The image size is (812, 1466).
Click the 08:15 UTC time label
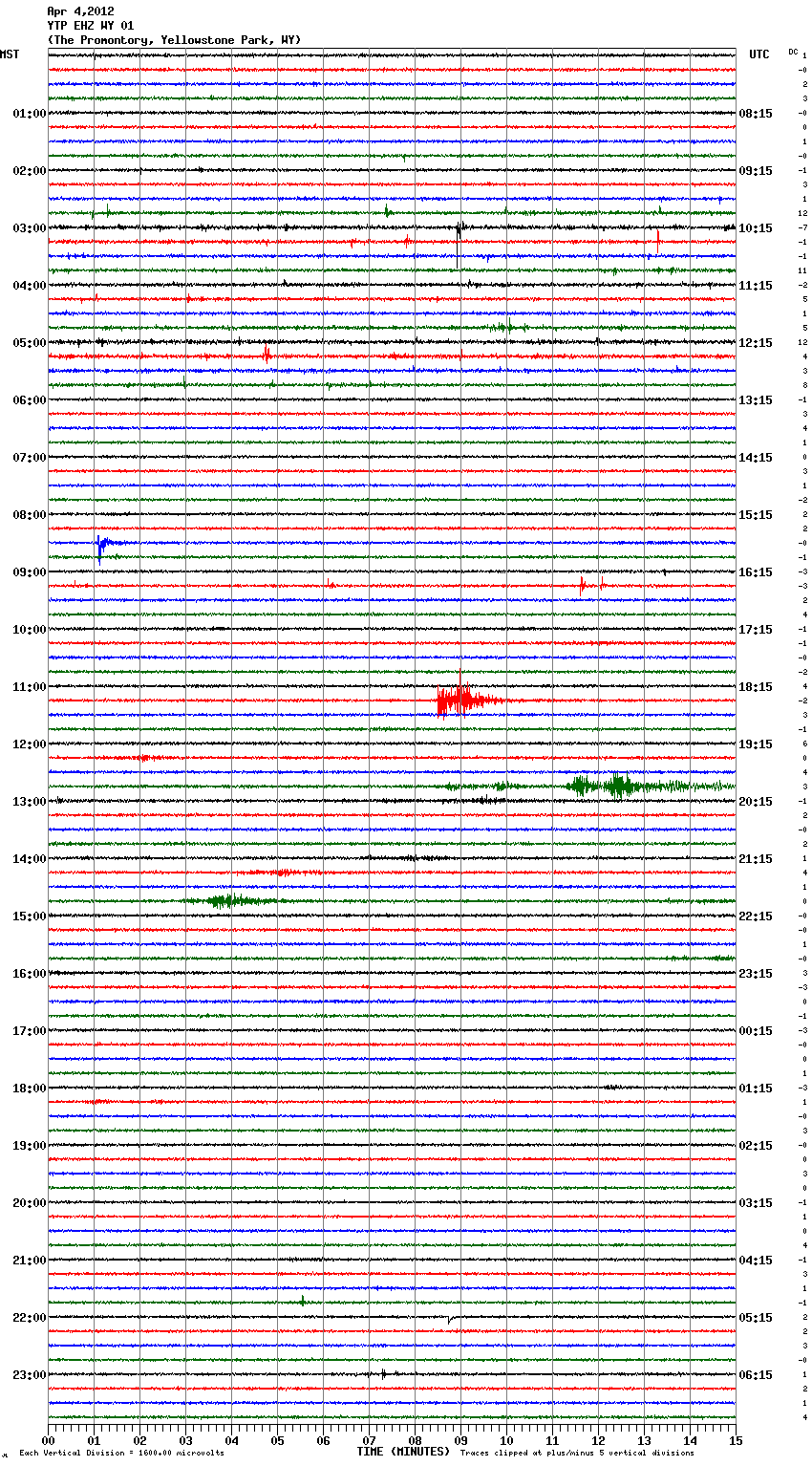(756, 114)
